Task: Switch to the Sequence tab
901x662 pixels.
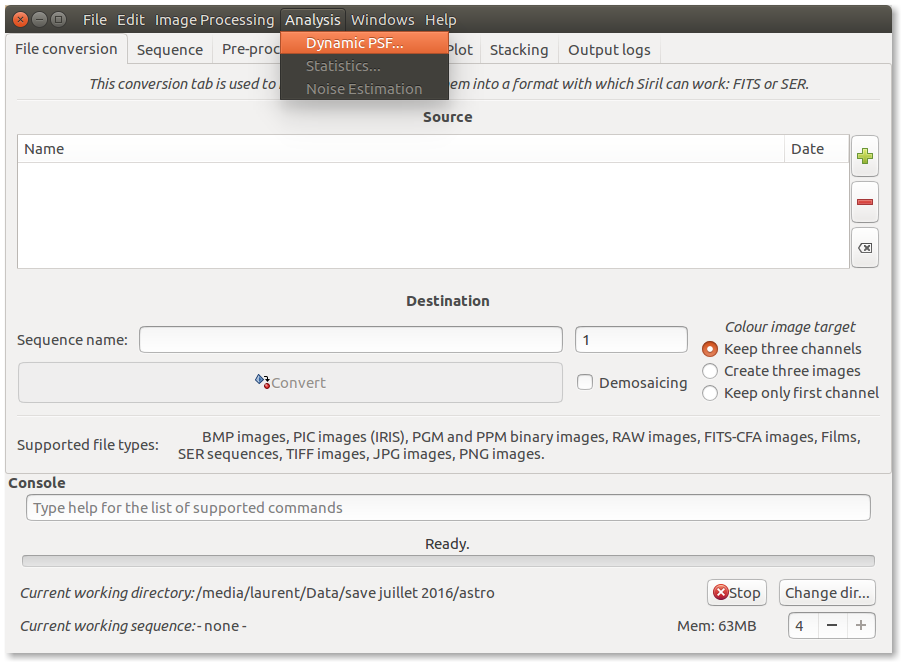Action: point(170,50)
